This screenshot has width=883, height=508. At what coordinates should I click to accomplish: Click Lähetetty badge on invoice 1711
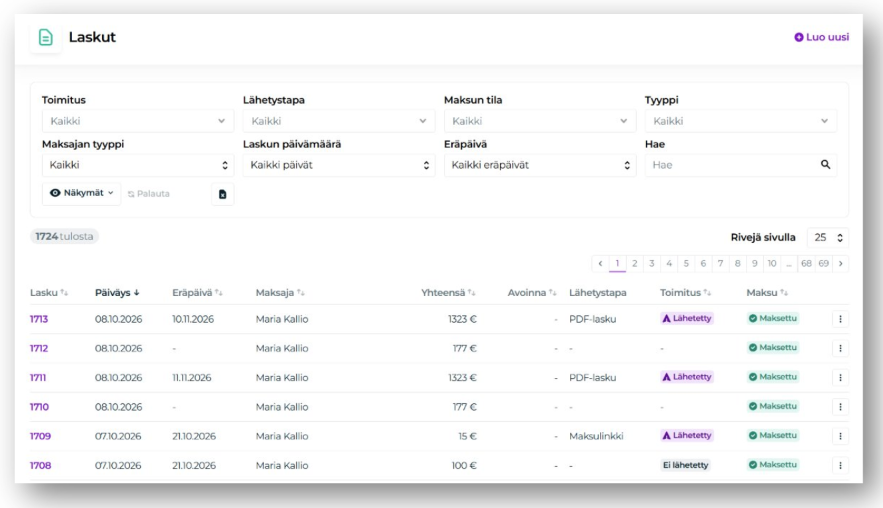click(x=687, y=377)
